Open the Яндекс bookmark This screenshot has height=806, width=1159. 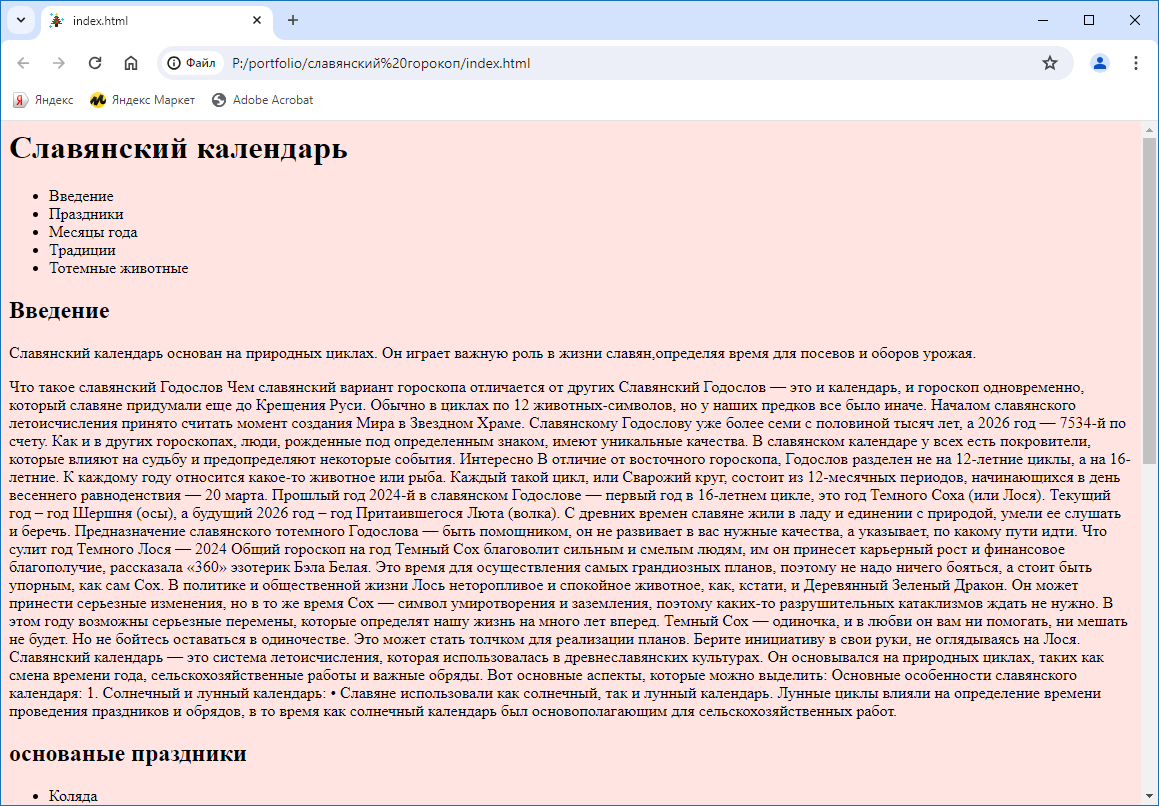[43, 100]
